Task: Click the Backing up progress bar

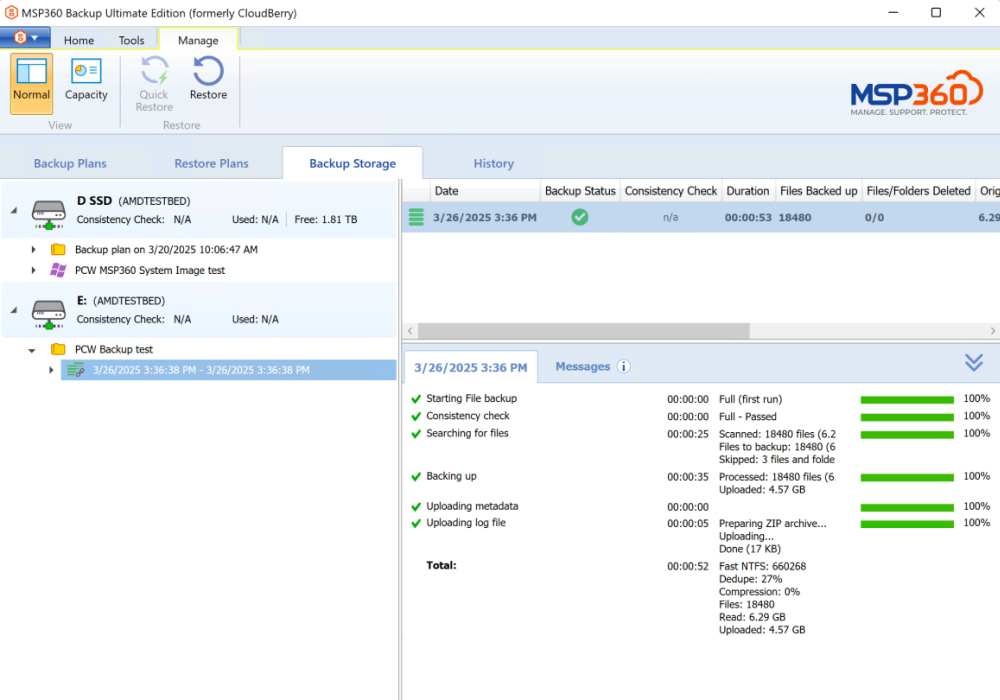Action: (x=906, y=477)
